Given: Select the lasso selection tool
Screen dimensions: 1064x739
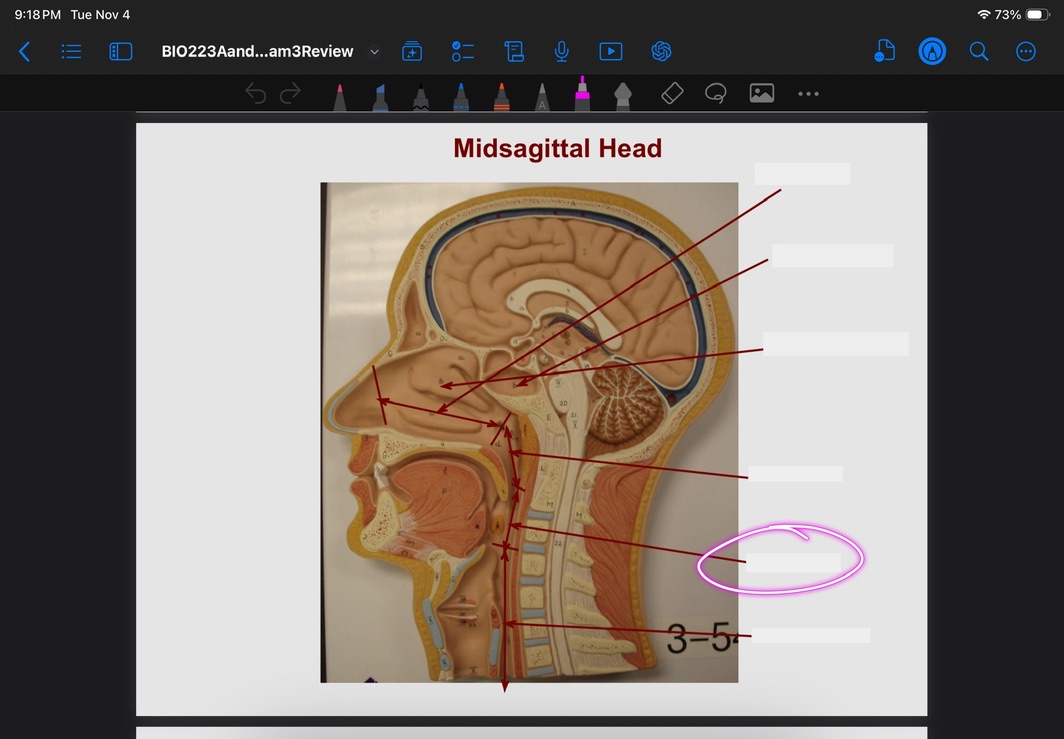Looking at the screenshot, I should (715, 93).
